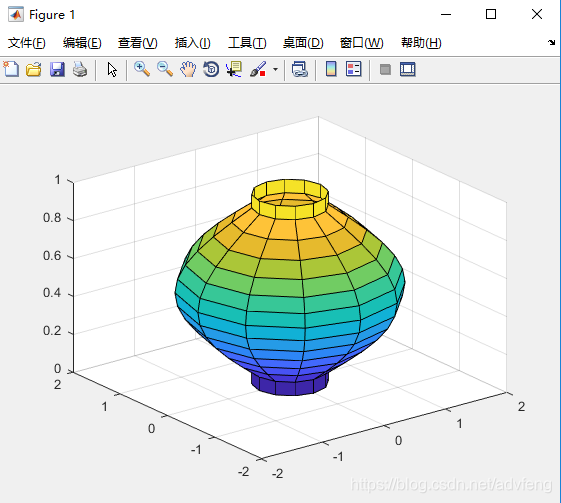Open the 编辑(E) menu
561x503 pixels.
tap(82, 43)
